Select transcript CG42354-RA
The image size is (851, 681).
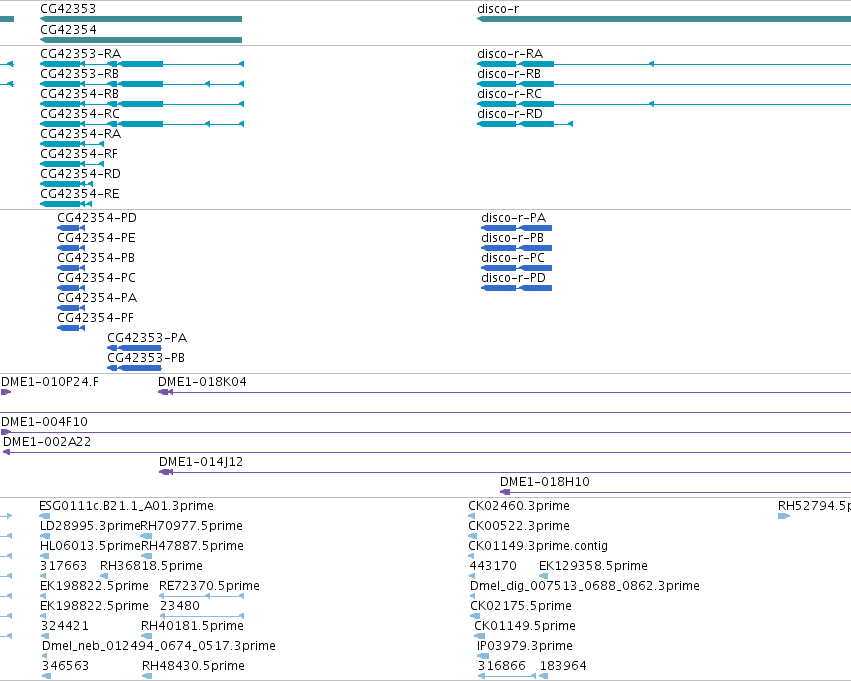click(x=72, y=144)
